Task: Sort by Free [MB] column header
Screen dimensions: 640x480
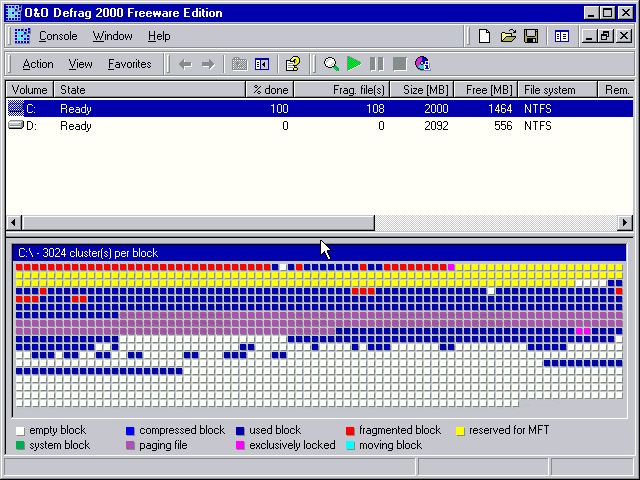Action: click(x=486, y=90)
